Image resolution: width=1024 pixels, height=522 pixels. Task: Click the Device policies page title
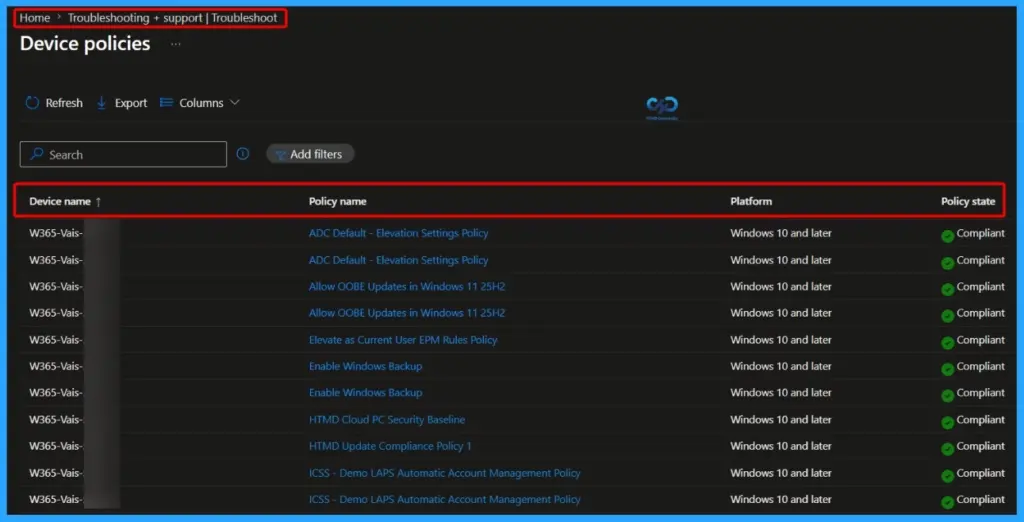pyautogui.click(x=85, y=44)
